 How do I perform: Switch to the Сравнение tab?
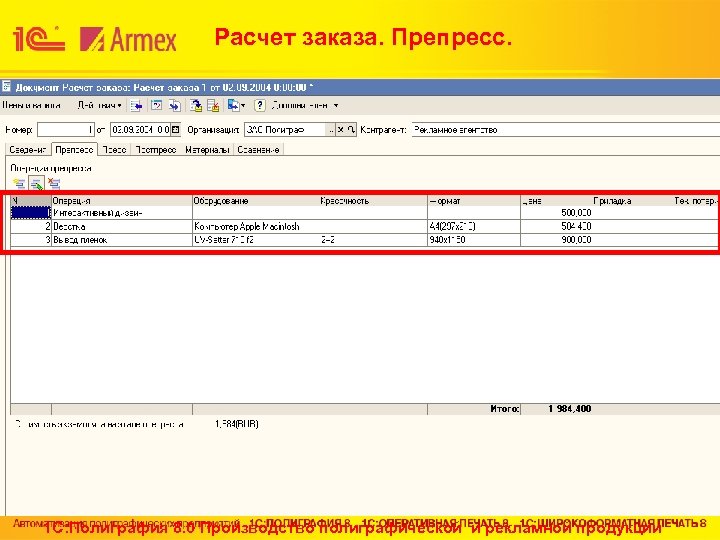coord(258,150)
